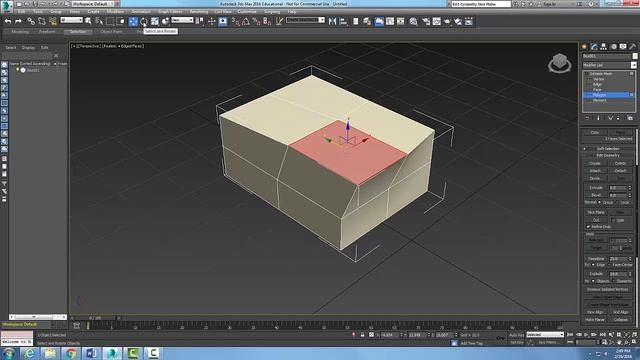
Task: Open the Rendering menu
Action: pos(198,11)
